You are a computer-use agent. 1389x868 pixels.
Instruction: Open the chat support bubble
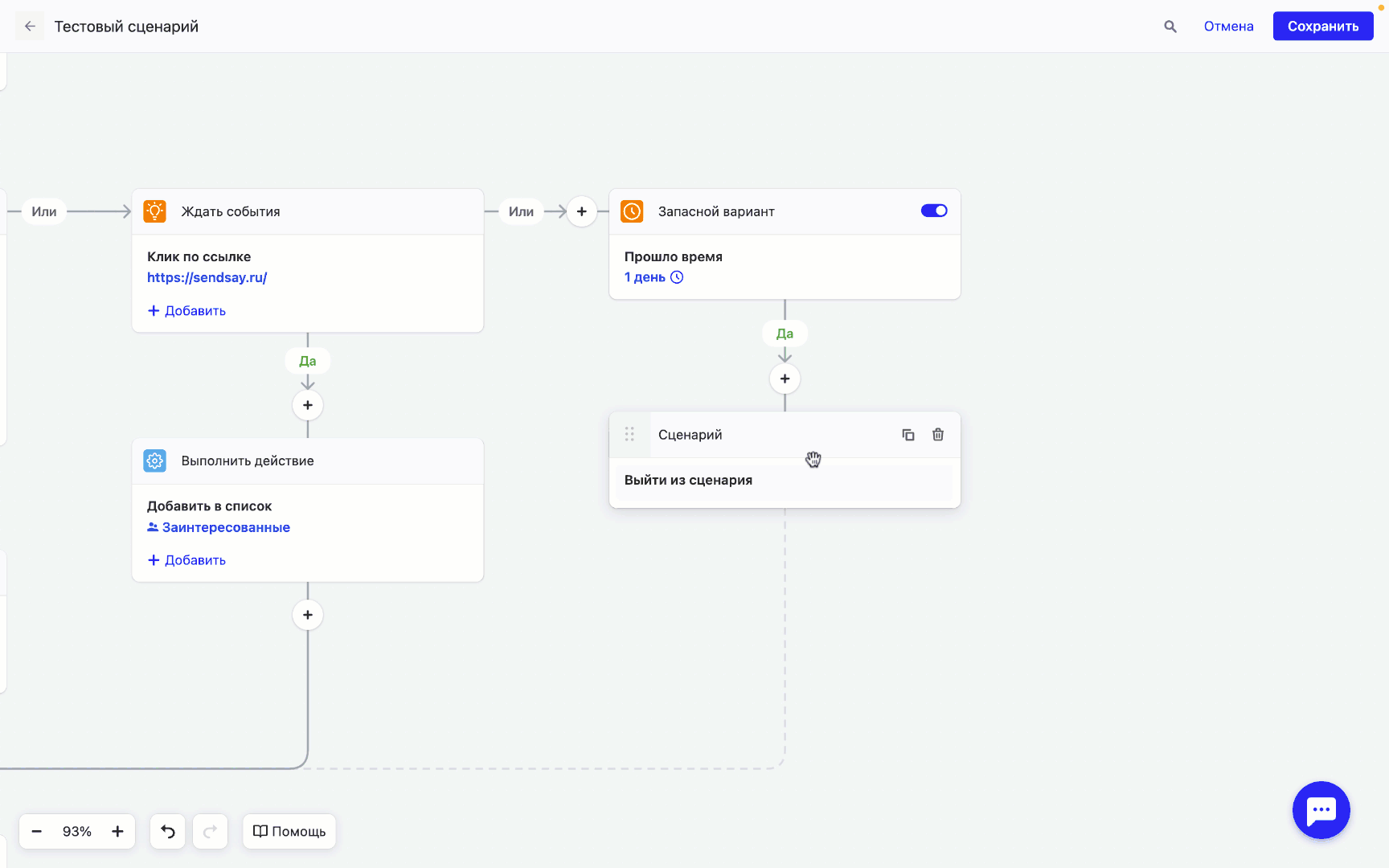pyautogui.click(x=1321, y=810)
